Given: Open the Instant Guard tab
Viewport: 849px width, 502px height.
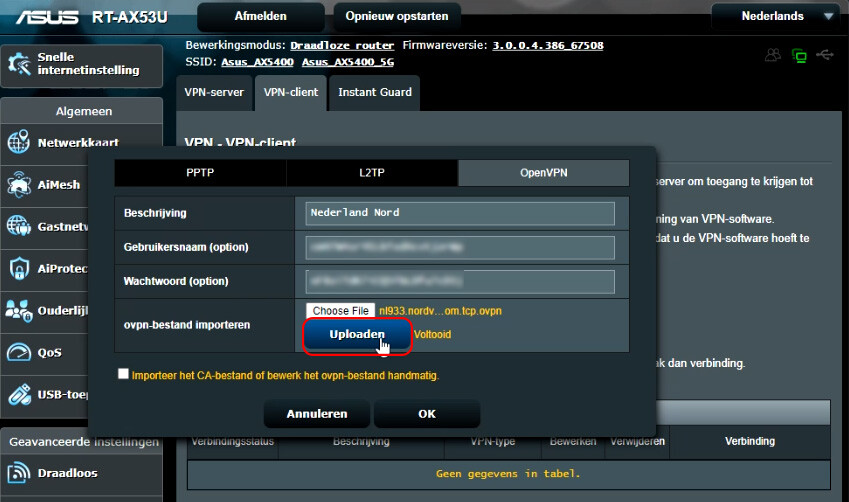Looking at the screenshot, I should [x=375, y=93].
